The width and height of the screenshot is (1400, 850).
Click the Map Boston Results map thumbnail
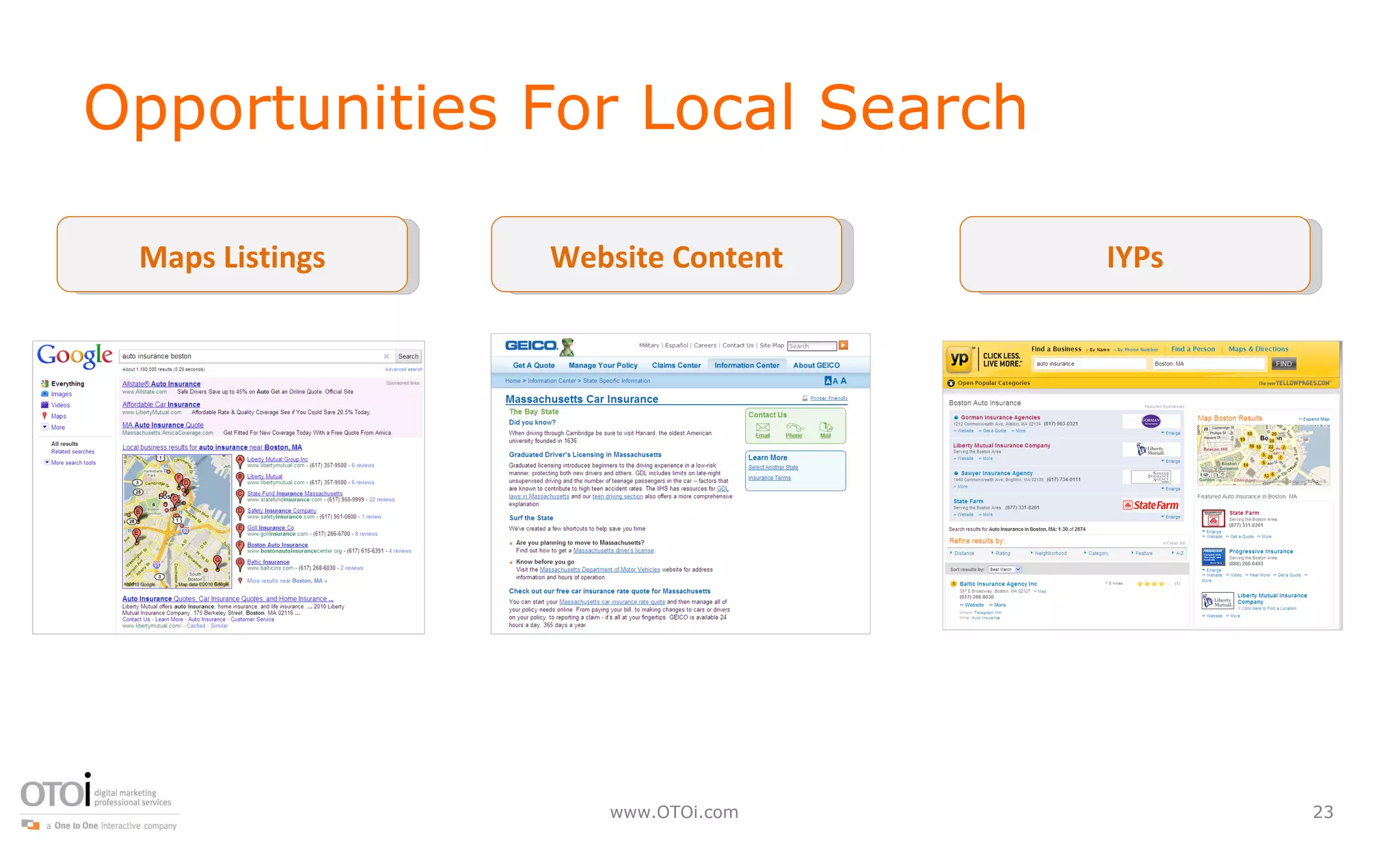coord(1263,455)
